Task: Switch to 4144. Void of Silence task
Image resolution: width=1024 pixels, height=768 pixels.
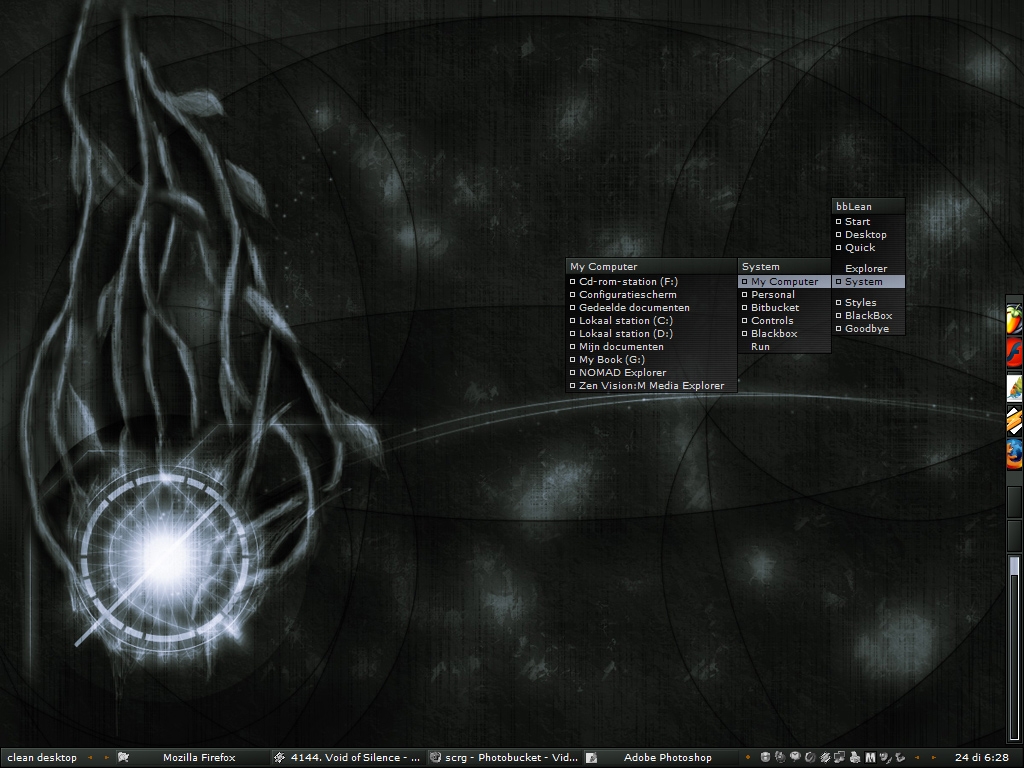Action: coord(347,758)
